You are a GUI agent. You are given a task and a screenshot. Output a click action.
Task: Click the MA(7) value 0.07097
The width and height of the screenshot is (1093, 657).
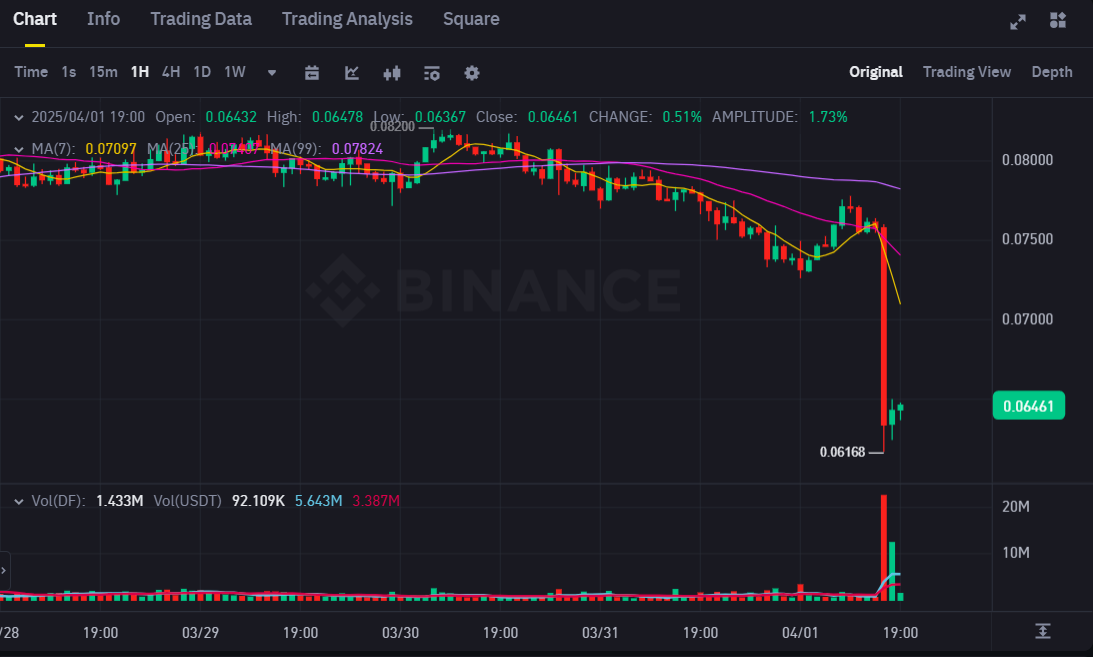click(x=111, y=149)
